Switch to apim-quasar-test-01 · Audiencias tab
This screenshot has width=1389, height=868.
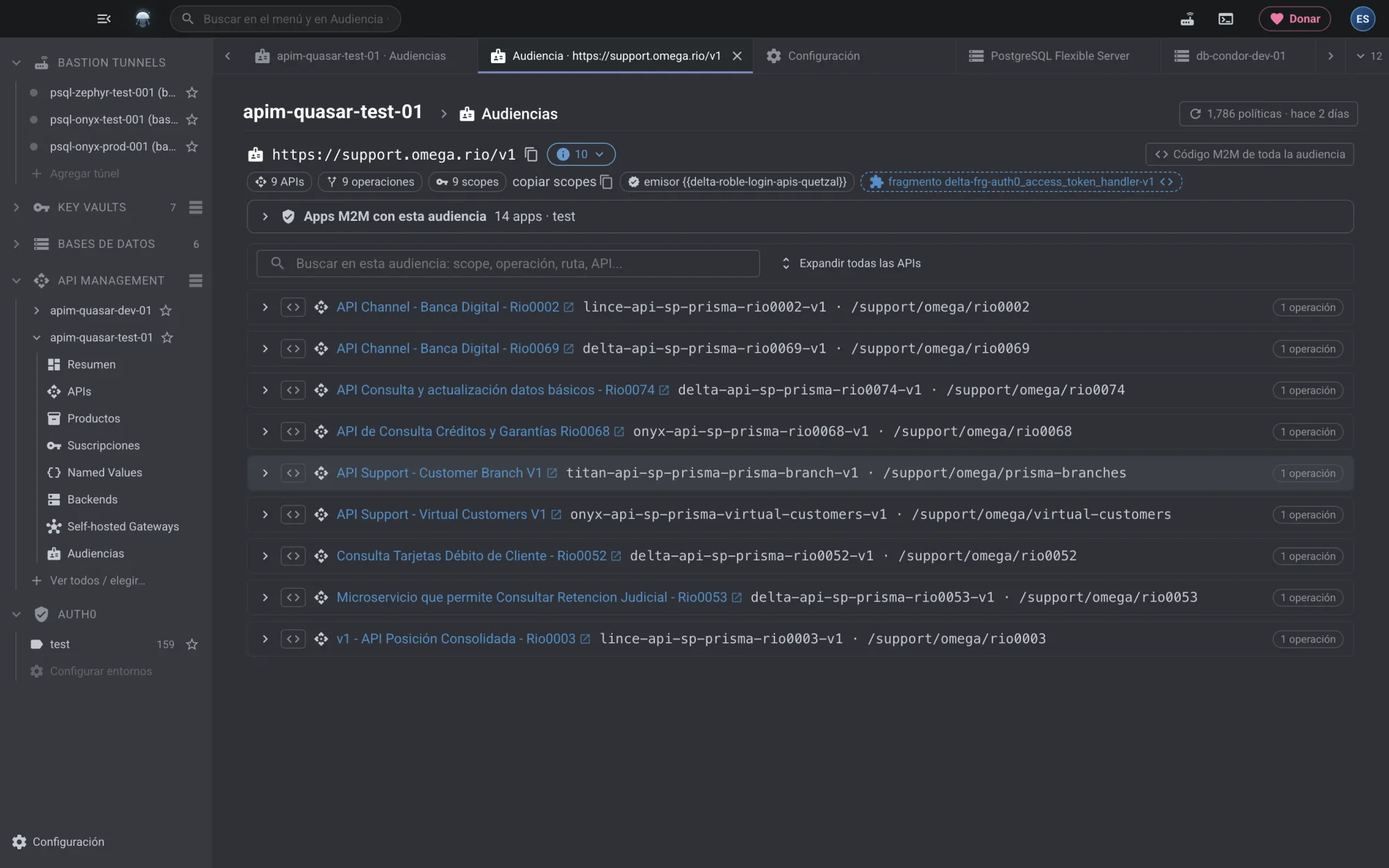pos(351,56)
